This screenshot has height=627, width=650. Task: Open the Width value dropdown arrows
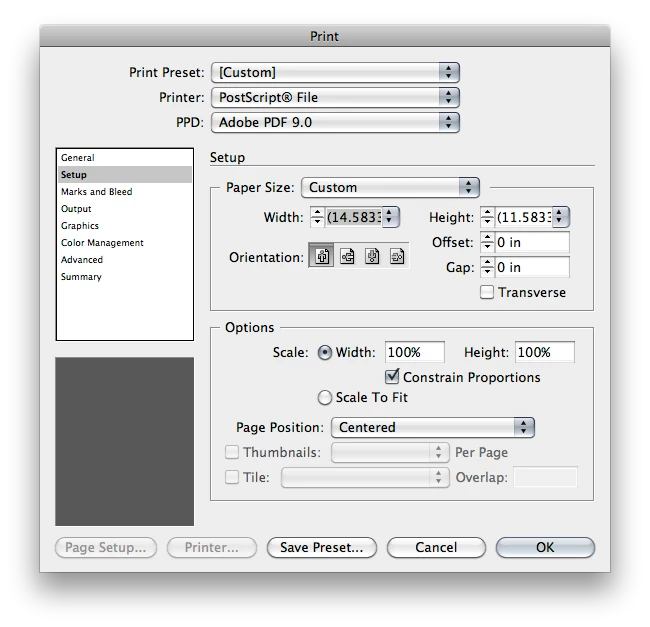(x=389, y=217)
